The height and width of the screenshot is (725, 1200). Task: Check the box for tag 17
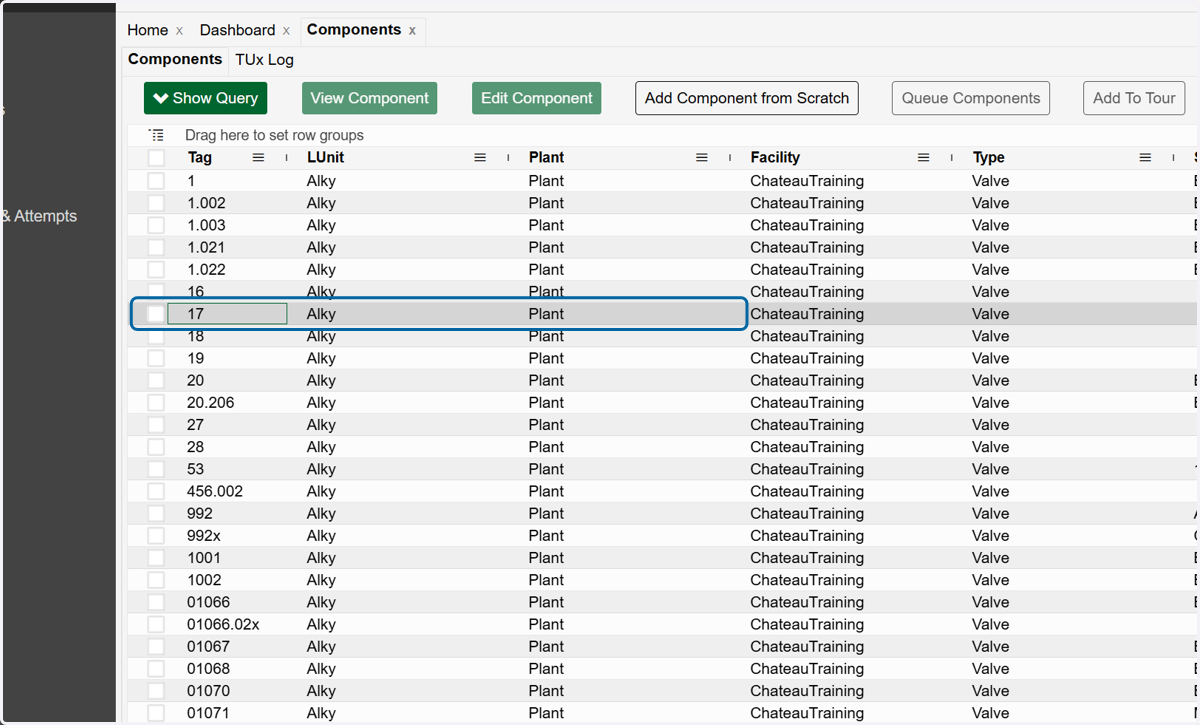click(x=156, y=314)
